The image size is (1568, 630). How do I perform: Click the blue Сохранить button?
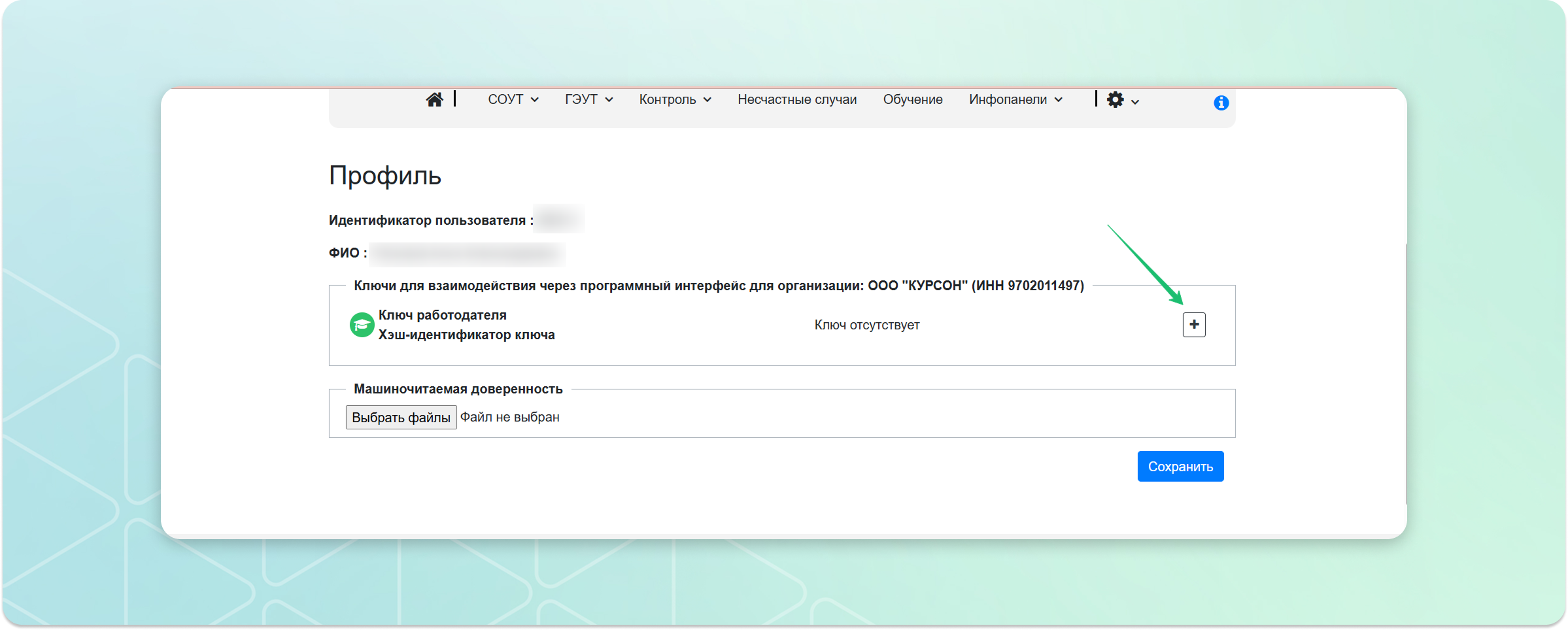(1180, 467)
